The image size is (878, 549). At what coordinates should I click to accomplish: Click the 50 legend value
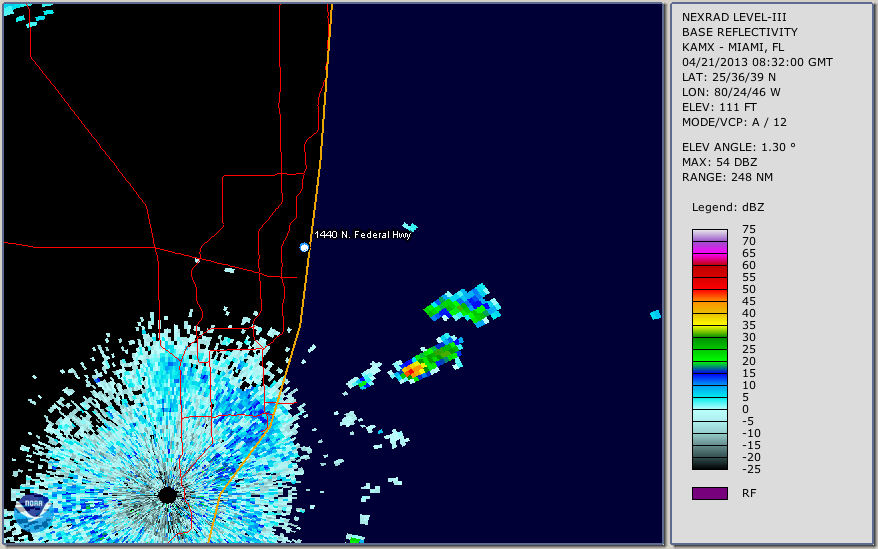click(x=749, y=290)
